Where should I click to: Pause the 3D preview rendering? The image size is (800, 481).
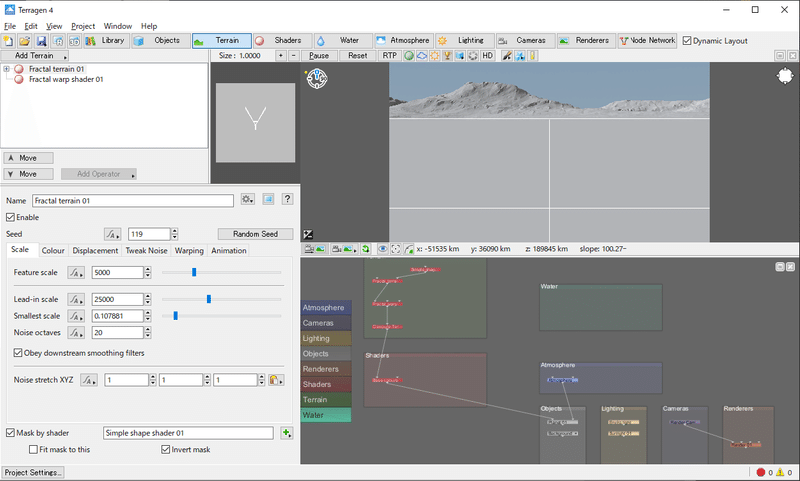click(x=318, y=56)
